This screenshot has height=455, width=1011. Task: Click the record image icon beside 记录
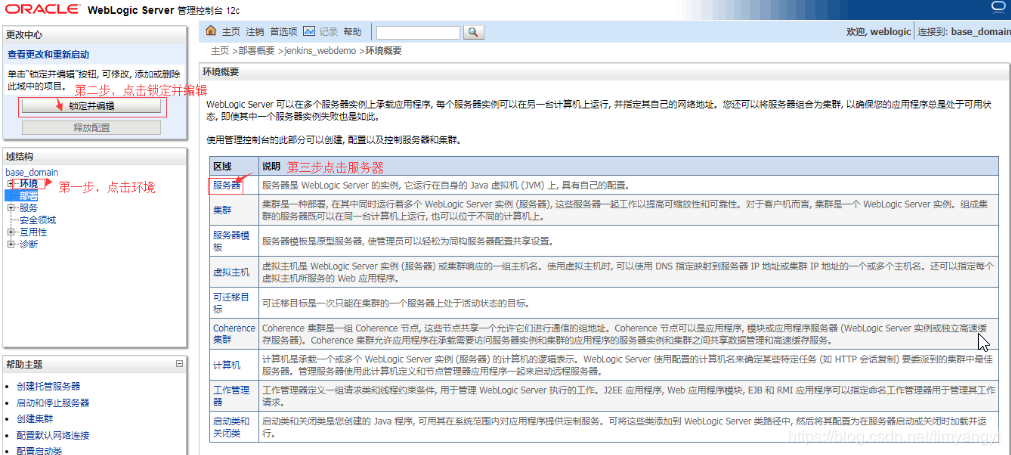[309, 31]
